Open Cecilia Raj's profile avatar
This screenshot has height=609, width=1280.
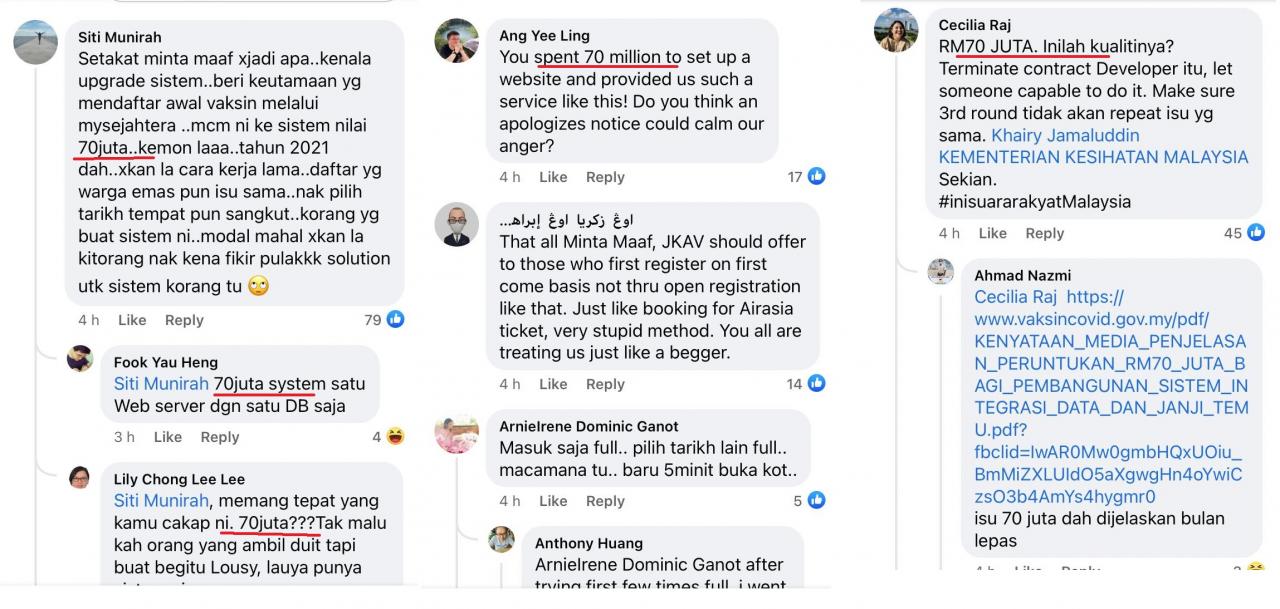pos(895,30)
